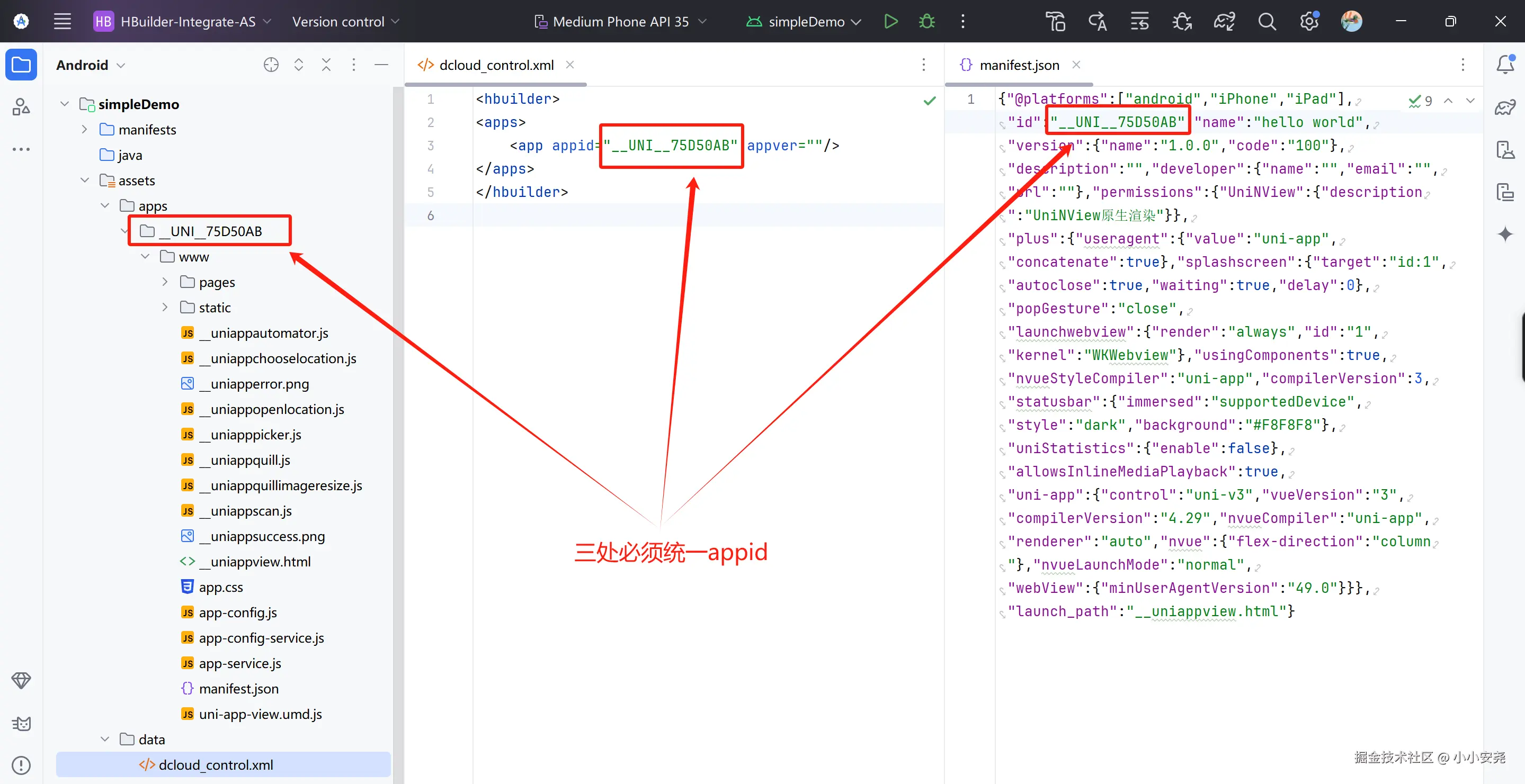Close the manifest.json editor tab
The width and height of the screenshot is (1525, 784).
click(x=1076, y=65)
